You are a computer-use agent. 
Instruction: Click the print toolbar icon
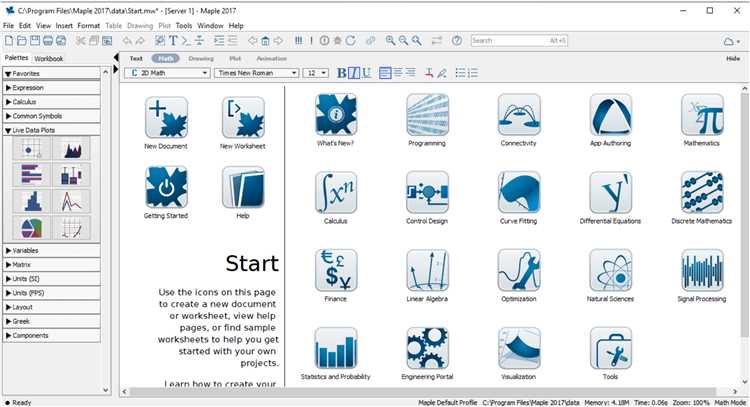pyautogui.click(x=48, y=41)
